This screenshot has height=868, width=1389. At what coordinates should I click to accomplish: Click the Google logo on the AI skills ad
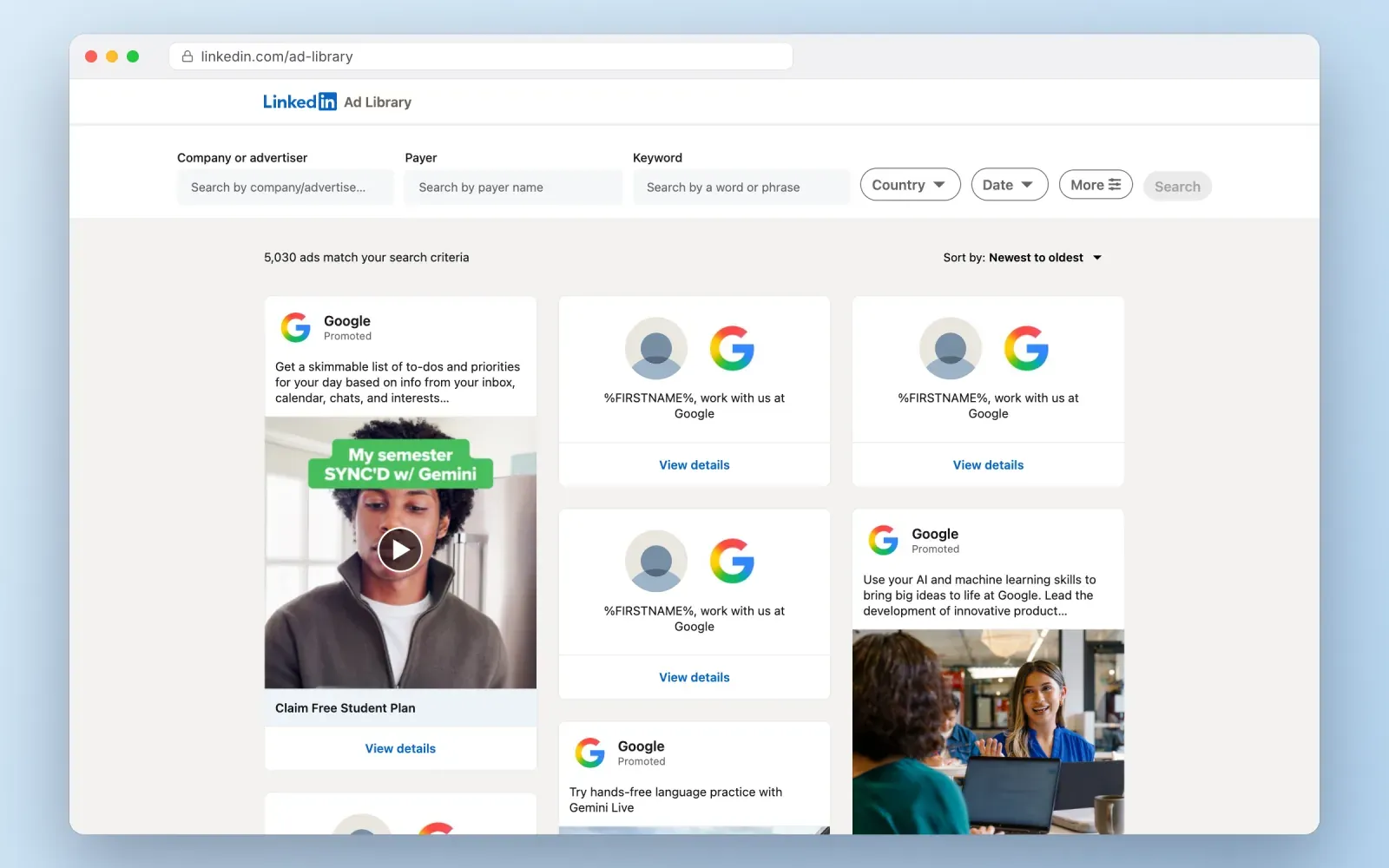[884, 540]
